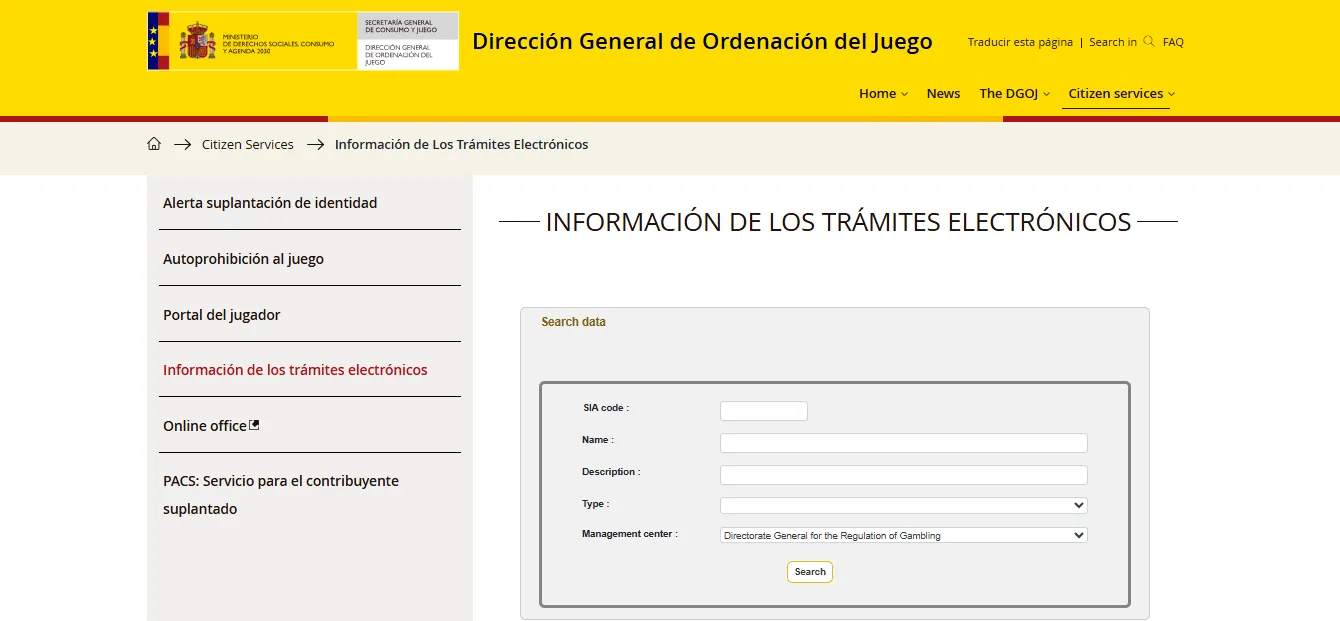Open PACS: Servicio para el contribuyente suplantado

tap(281, 494)
